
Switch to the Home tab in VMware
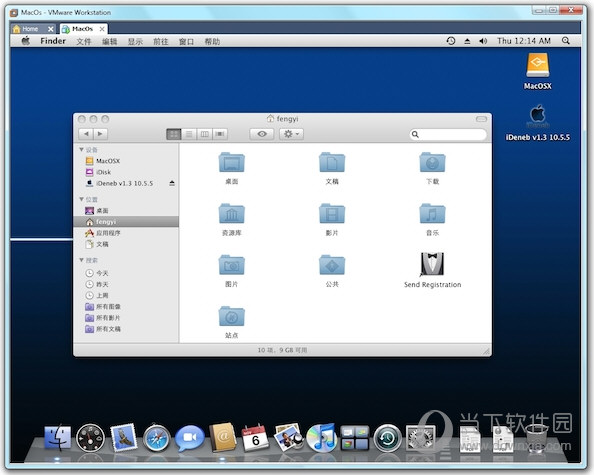coord(33,29)
